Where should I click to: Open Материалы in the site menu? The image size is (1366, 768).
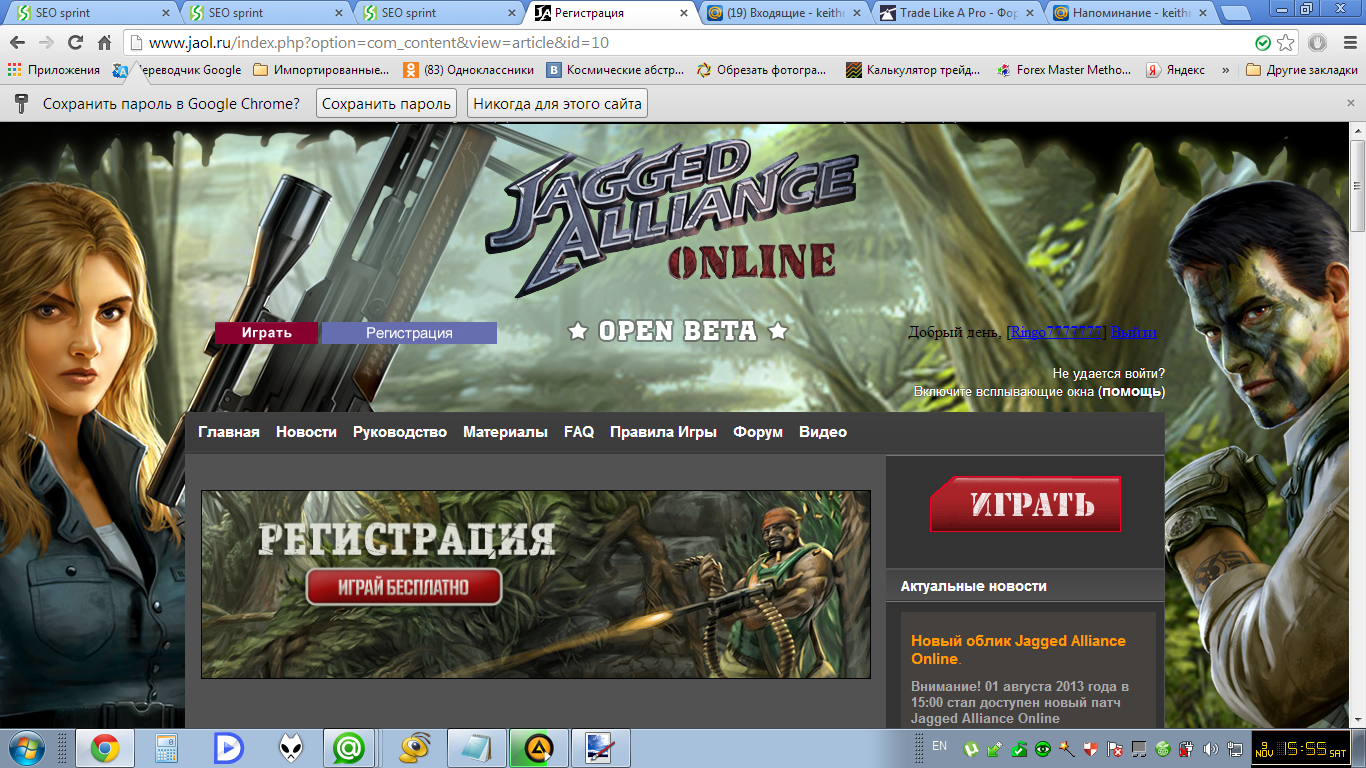click(505, 432)
